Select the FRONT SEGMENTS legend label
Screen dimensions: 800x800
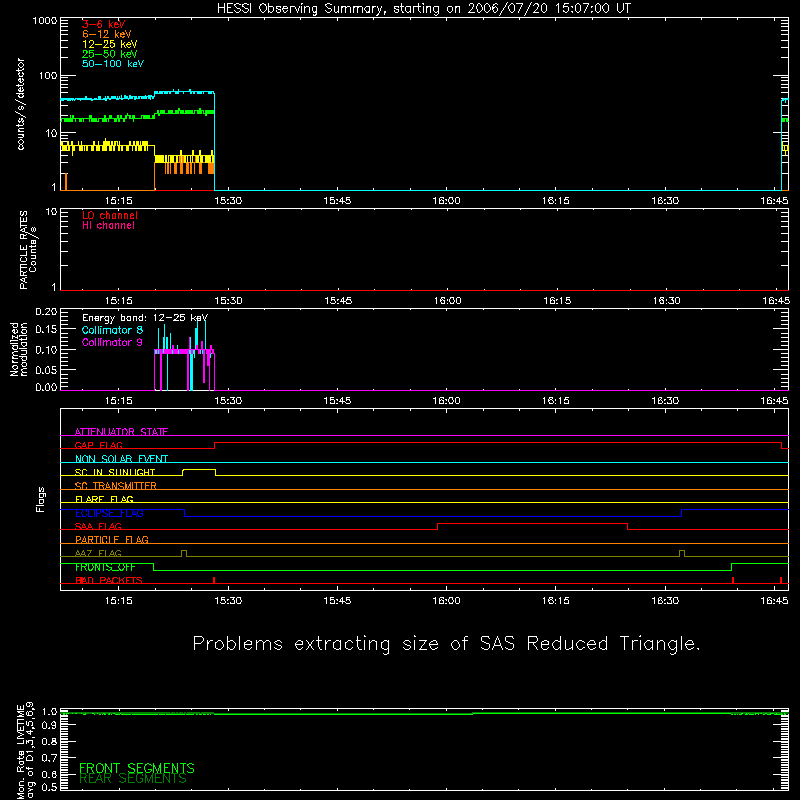(x=137, y=768)
